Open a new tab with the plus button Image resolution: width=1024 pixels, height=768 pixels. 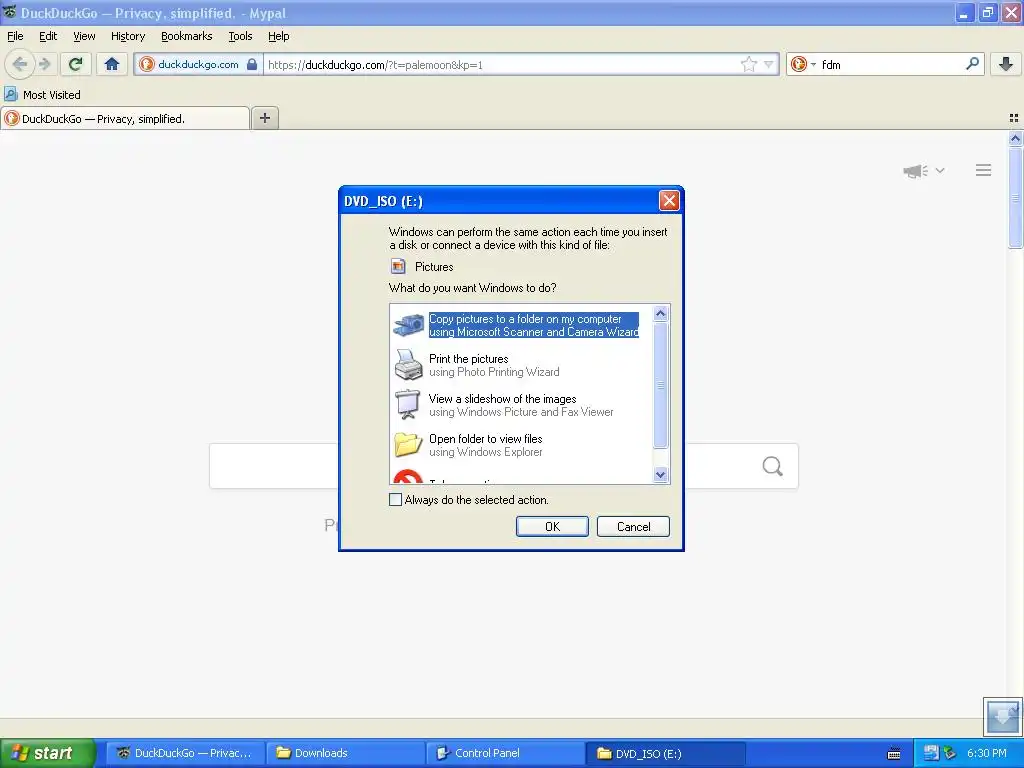264,118
